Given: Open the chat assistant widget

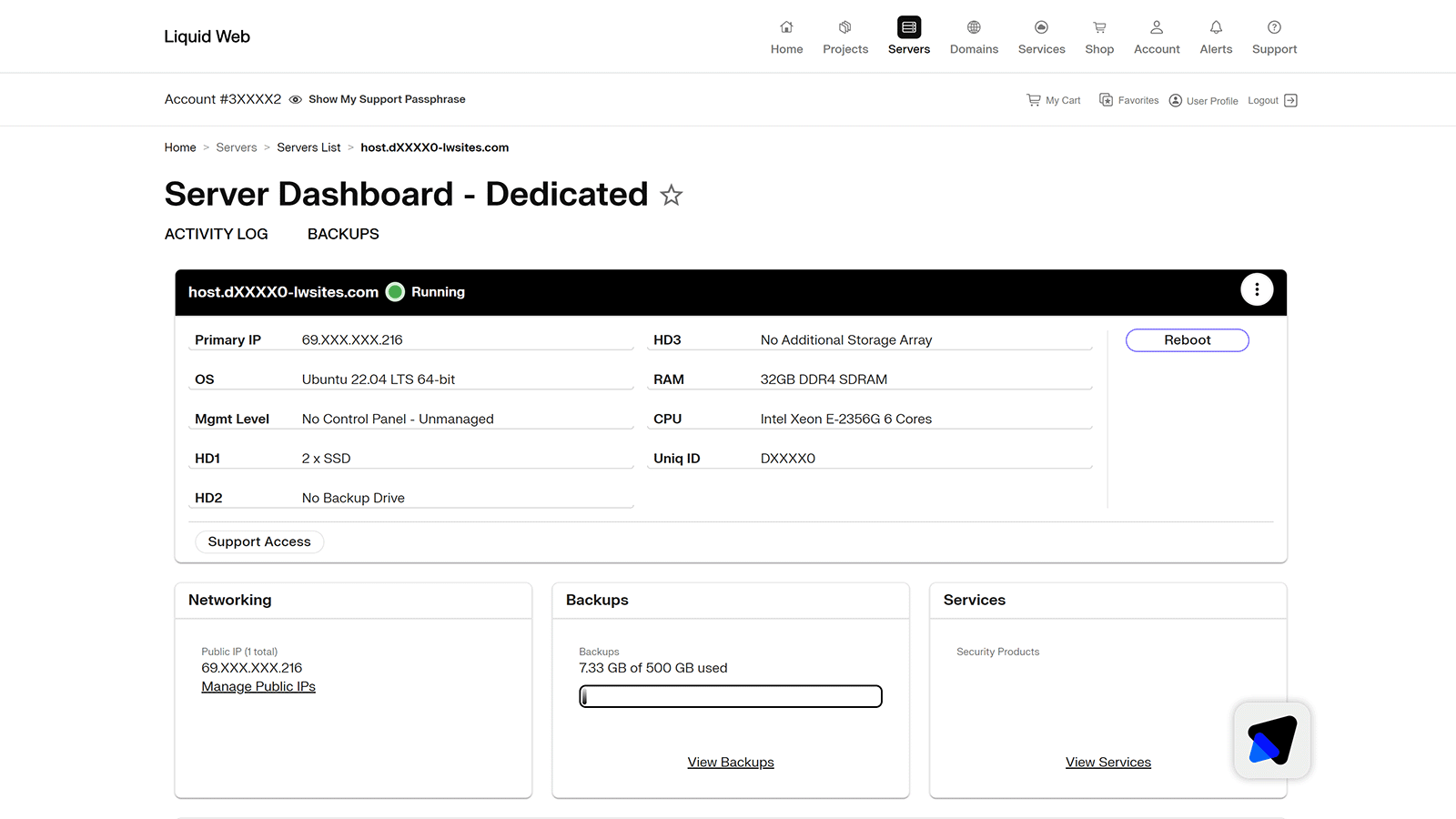Looking at the screenshot, I should pos(1272,740).
